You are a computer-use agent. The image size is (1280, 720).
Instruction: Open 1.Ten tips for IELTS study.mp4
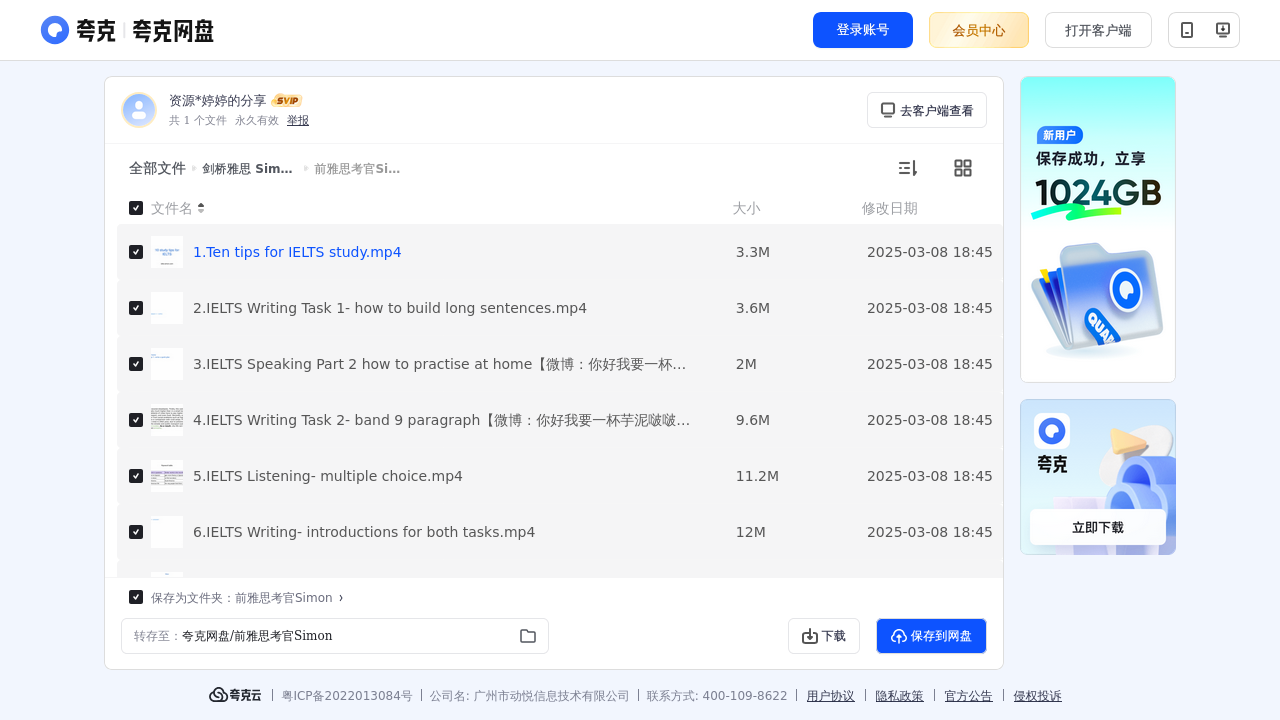coord(297,252)
